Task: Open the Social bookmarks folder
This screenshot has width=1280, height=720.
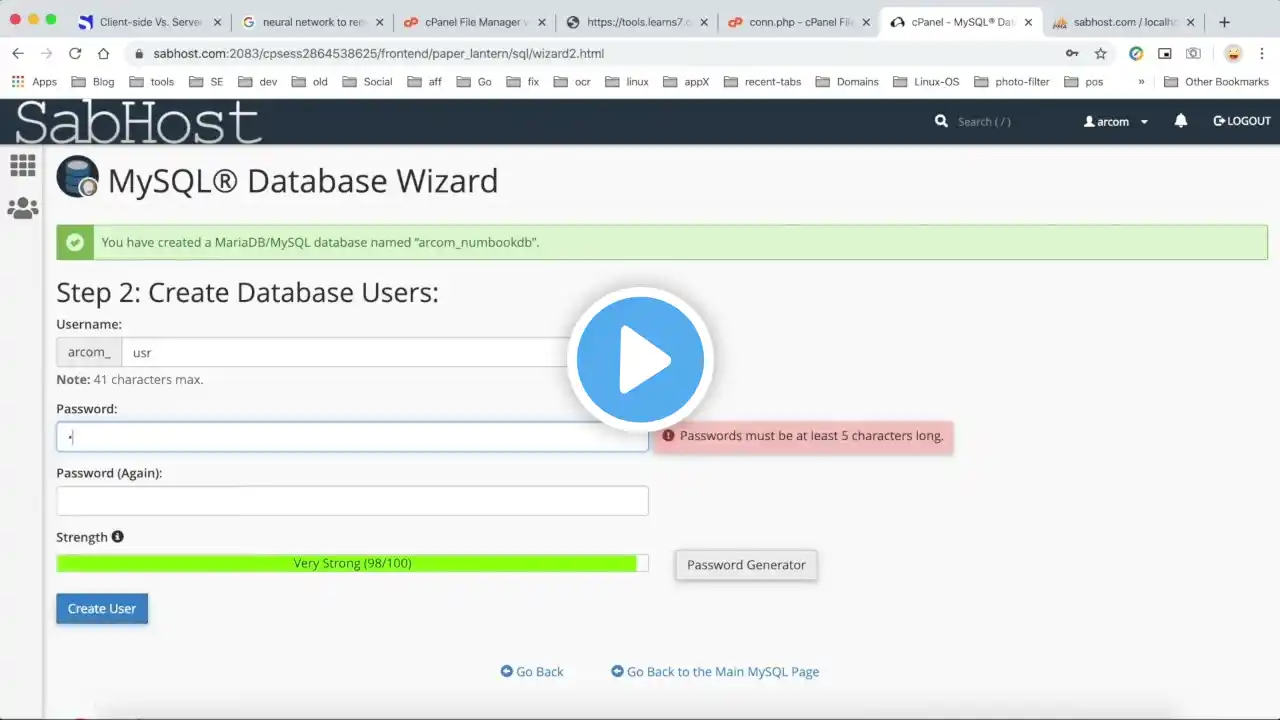Action: [367, 82]
